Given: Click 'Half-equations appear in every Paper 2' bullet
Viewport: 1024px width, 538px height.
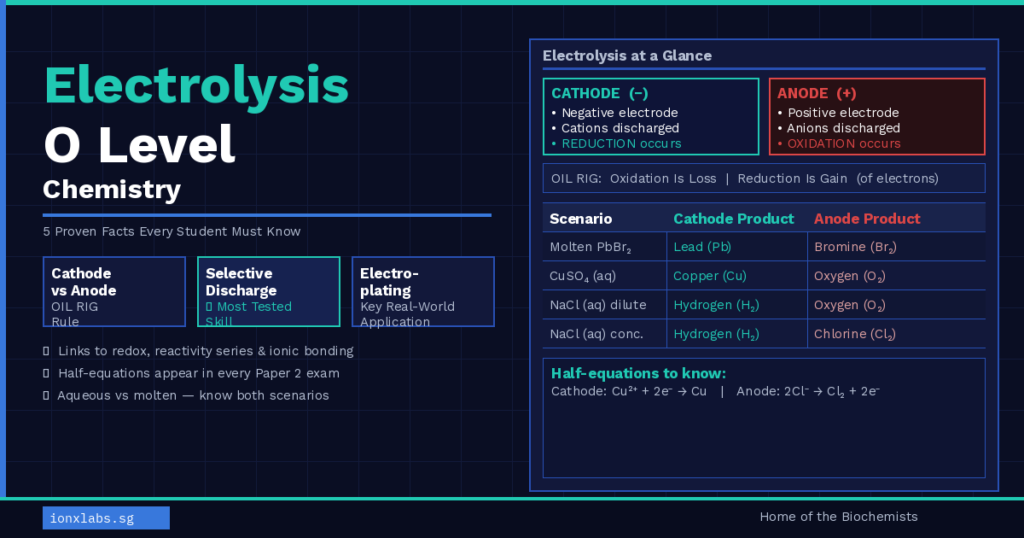Looking at the screenshot, I should point(191,373).
